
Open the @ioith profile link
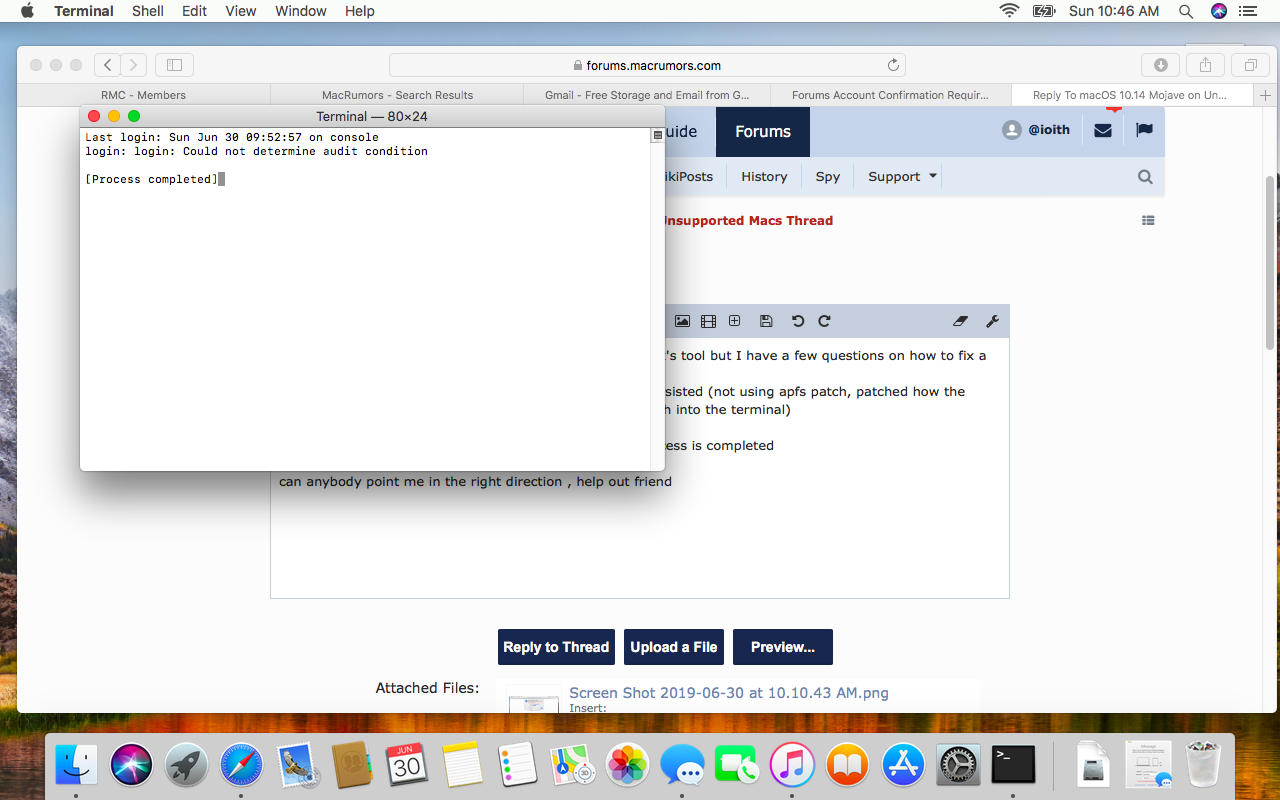(x=1036, y=130)
